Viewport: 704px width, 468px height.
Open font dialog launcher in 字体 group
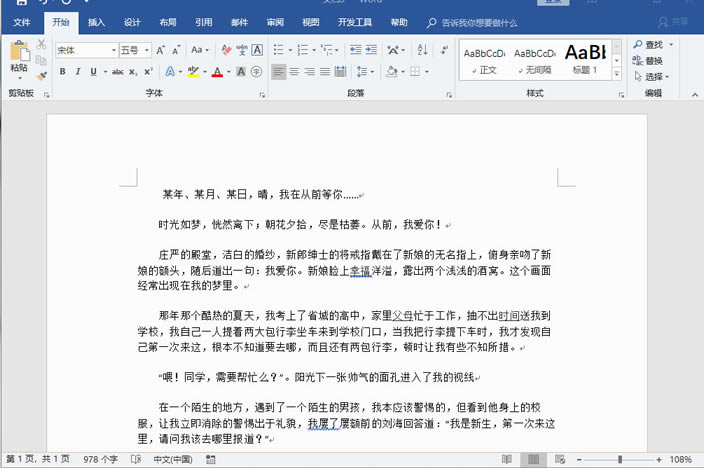coord(262,95)
